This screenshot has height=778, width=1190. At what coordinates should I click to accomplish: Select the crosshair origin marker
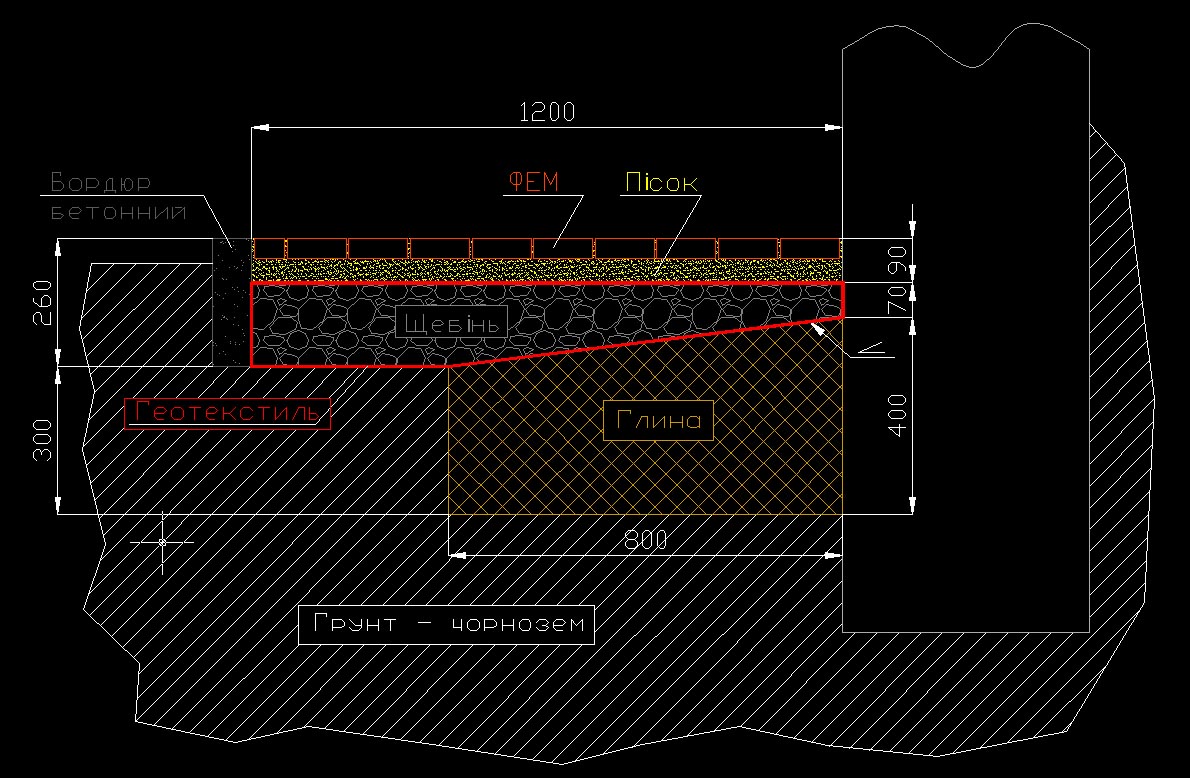pyautogui.click(x=162, y=542)
